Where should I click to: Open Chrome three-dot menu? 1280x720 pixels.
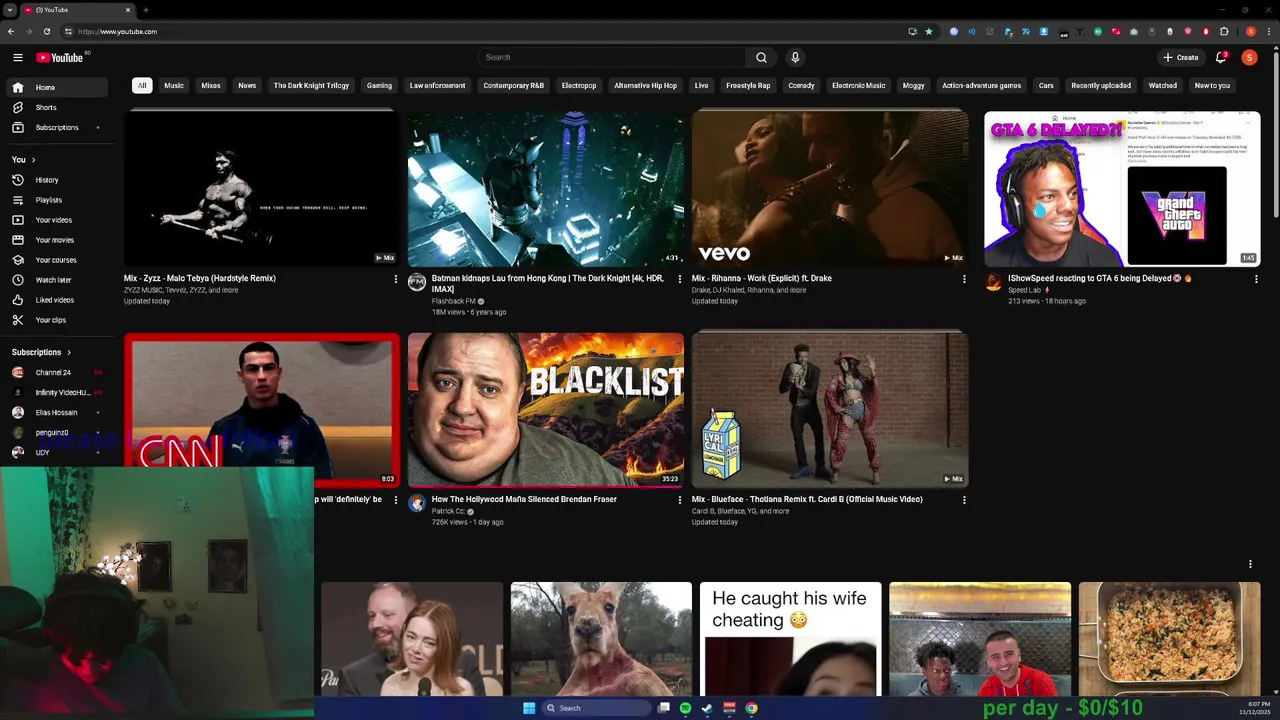pyautogui.click(x=1268, y=31)
